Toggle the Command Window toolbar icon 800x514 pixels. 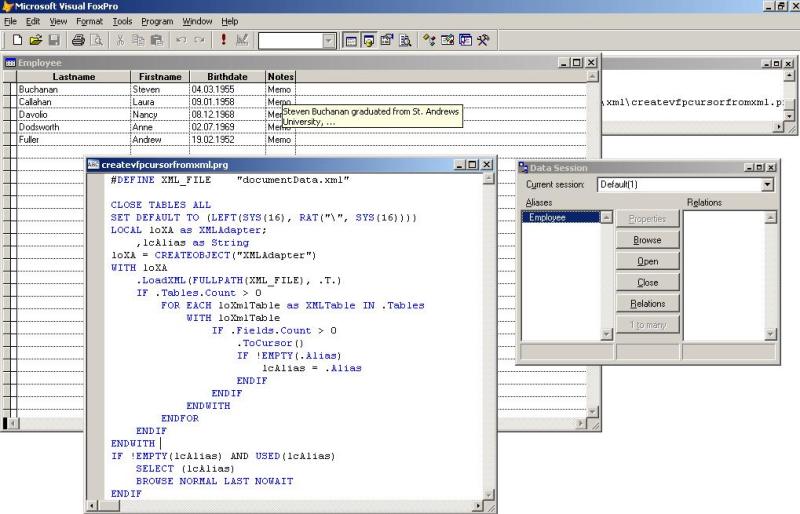351,40
